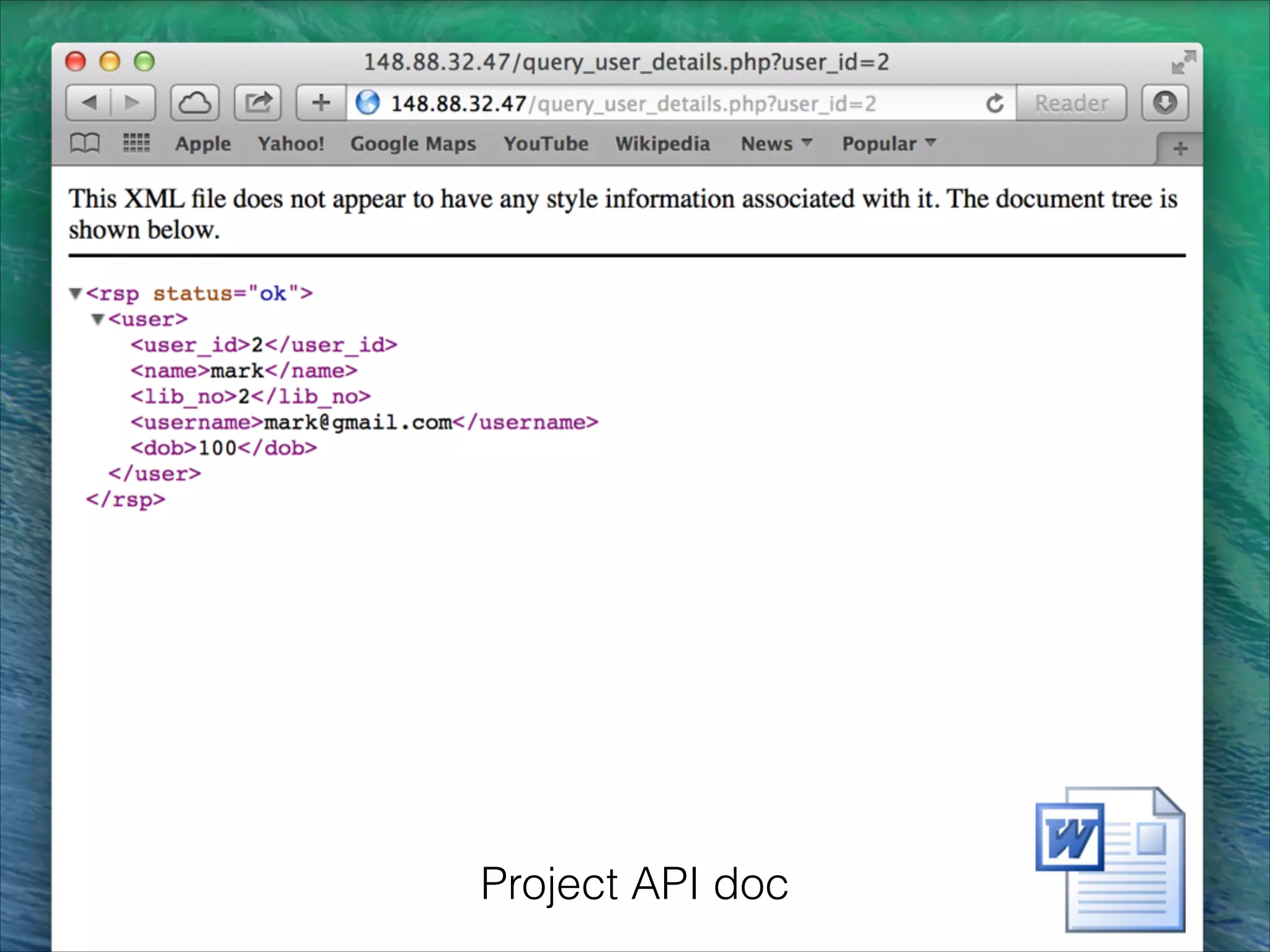
Task: Click the lib_no element line
Action: 251,397
